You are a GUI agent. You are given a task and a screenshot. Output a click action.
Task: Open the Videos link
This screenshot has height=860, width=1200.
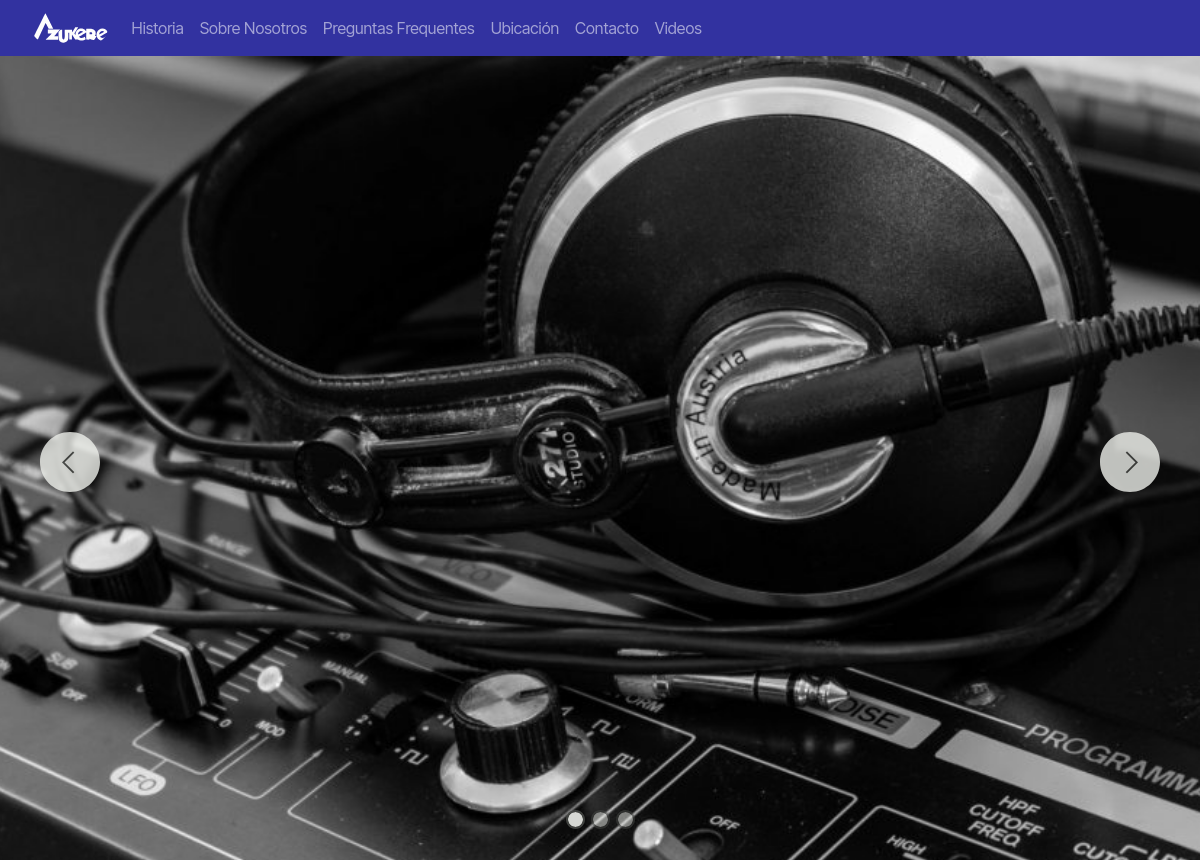677,28
